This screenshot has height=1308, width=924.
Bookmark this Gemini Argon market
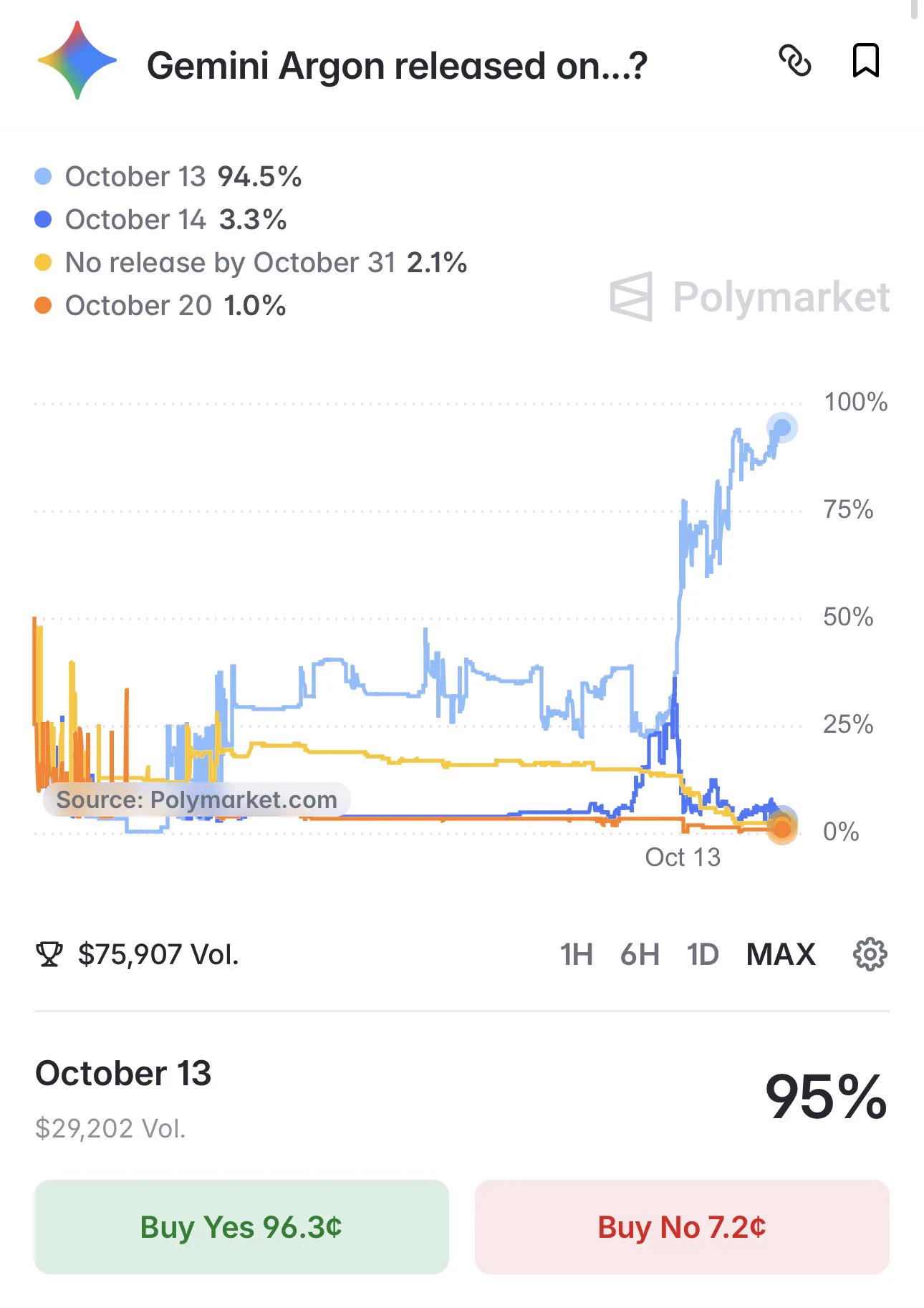coord(865,60)
